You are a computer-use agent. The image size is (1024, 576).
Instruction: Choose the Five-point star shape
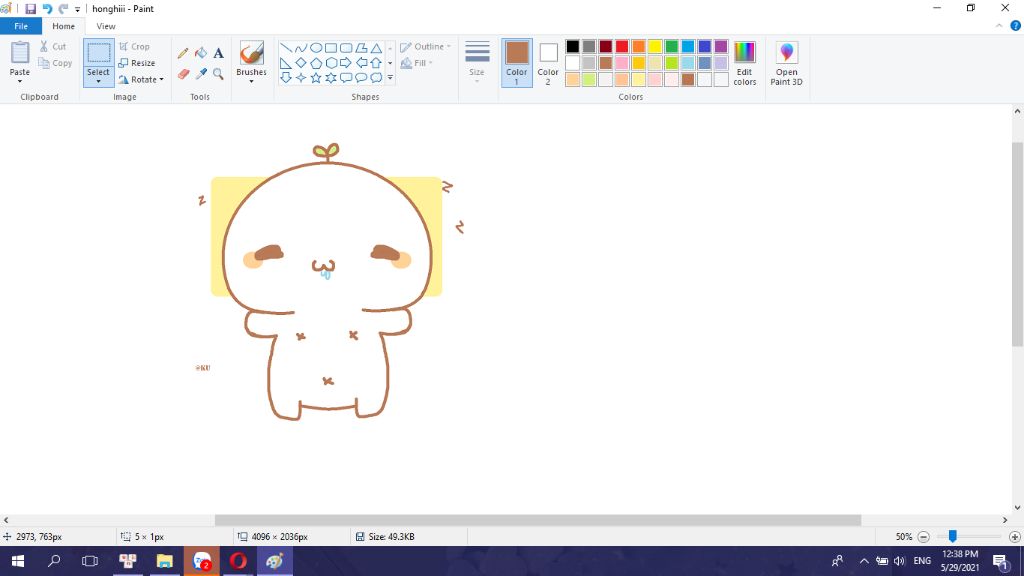tap(316, 78)
